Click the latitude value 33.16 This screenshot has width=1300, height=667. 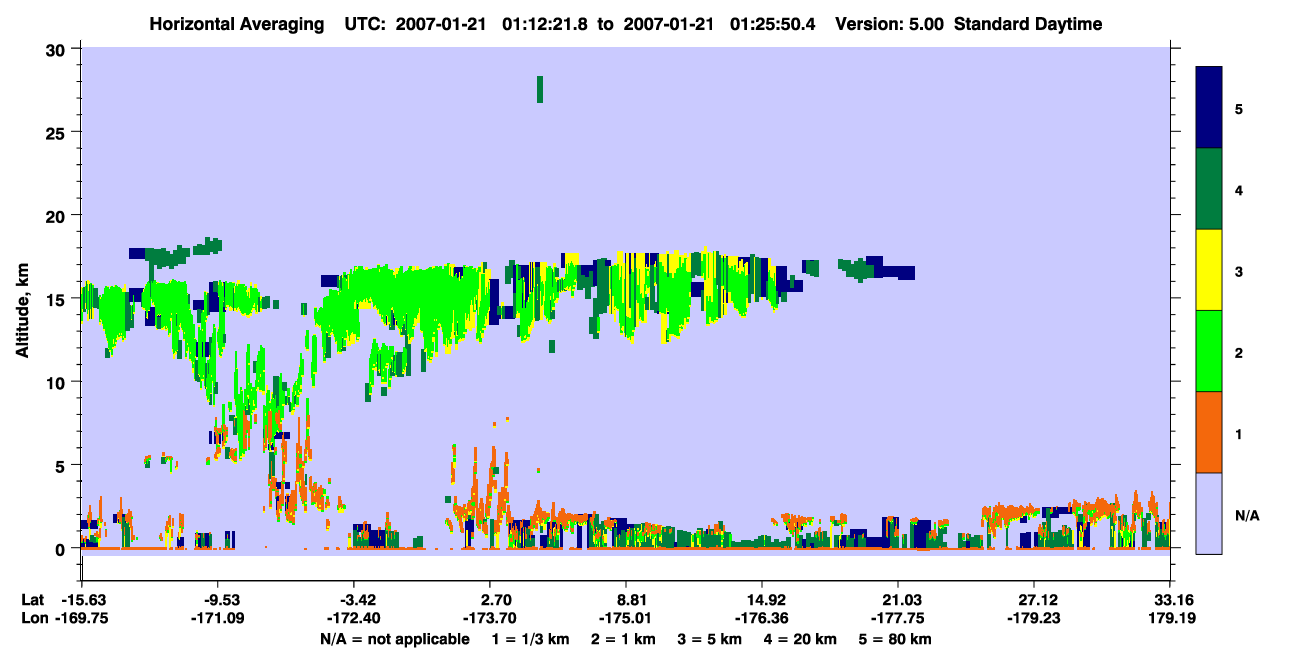[x=1171, y=600]
